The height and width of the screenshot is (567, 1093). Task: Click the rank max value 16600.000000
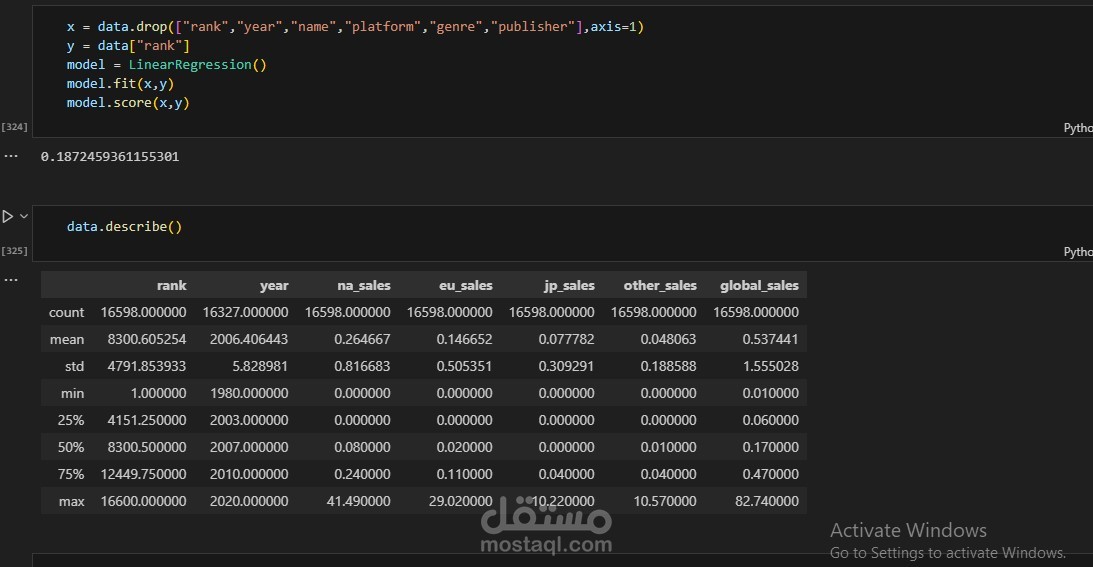144,501
